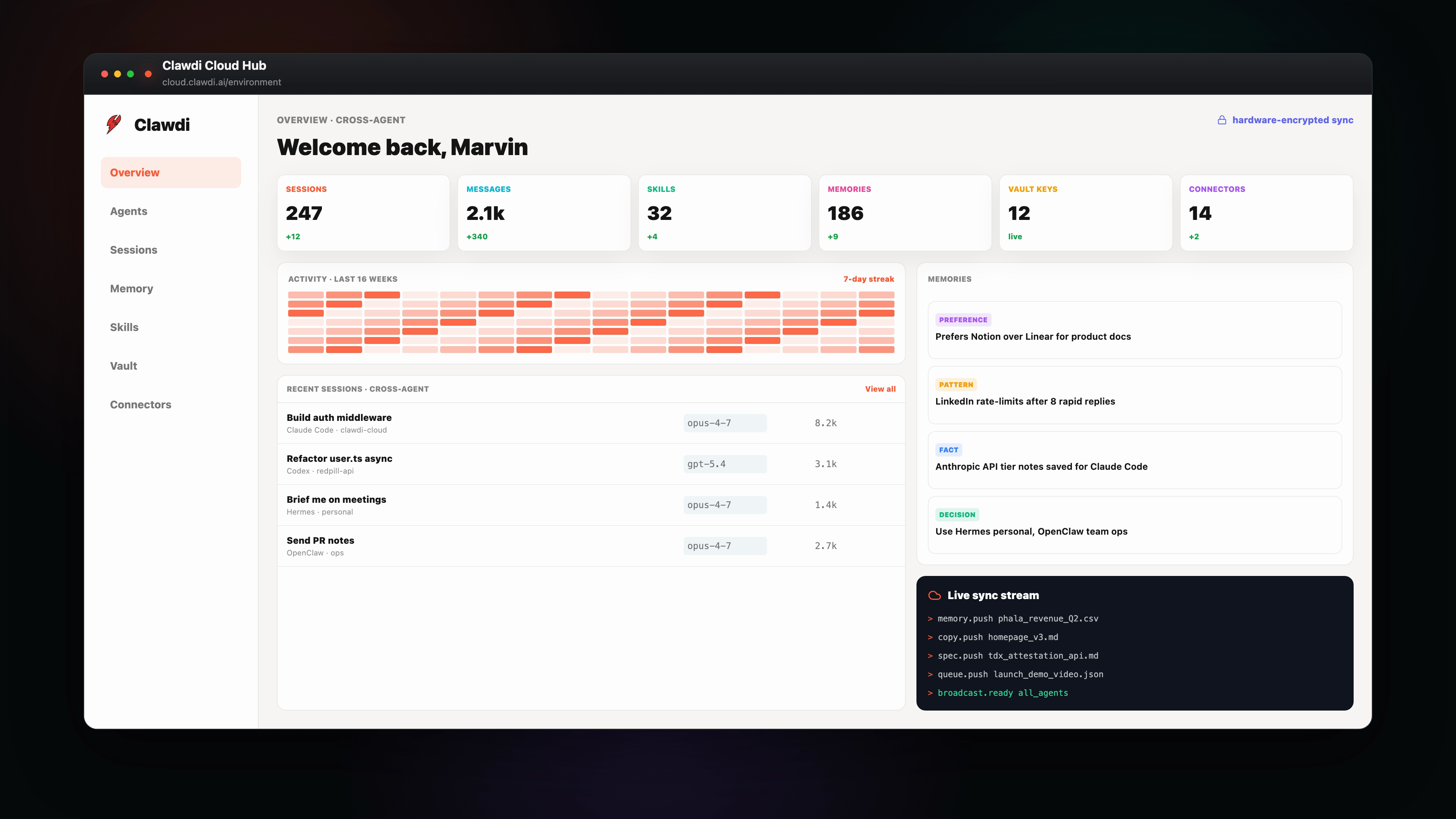Click the orange dot beside the window title
Viewport: 1456px width, 819px height.
coord(148,74)
